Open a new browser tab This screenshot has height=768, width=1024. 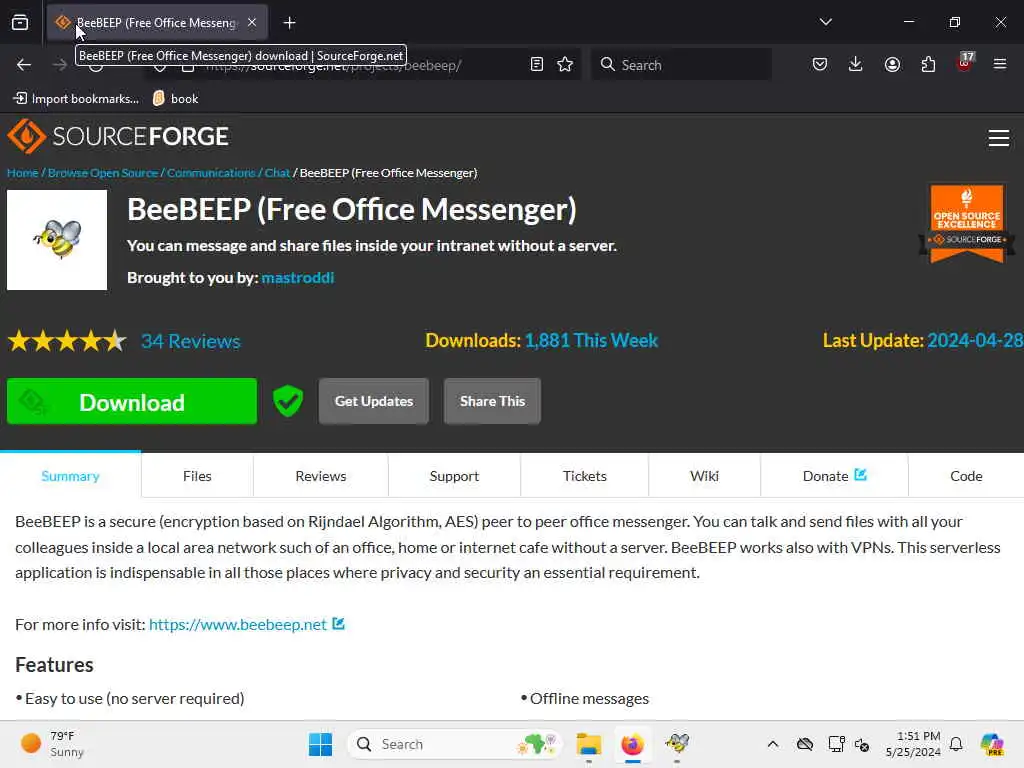coord(289,23)
